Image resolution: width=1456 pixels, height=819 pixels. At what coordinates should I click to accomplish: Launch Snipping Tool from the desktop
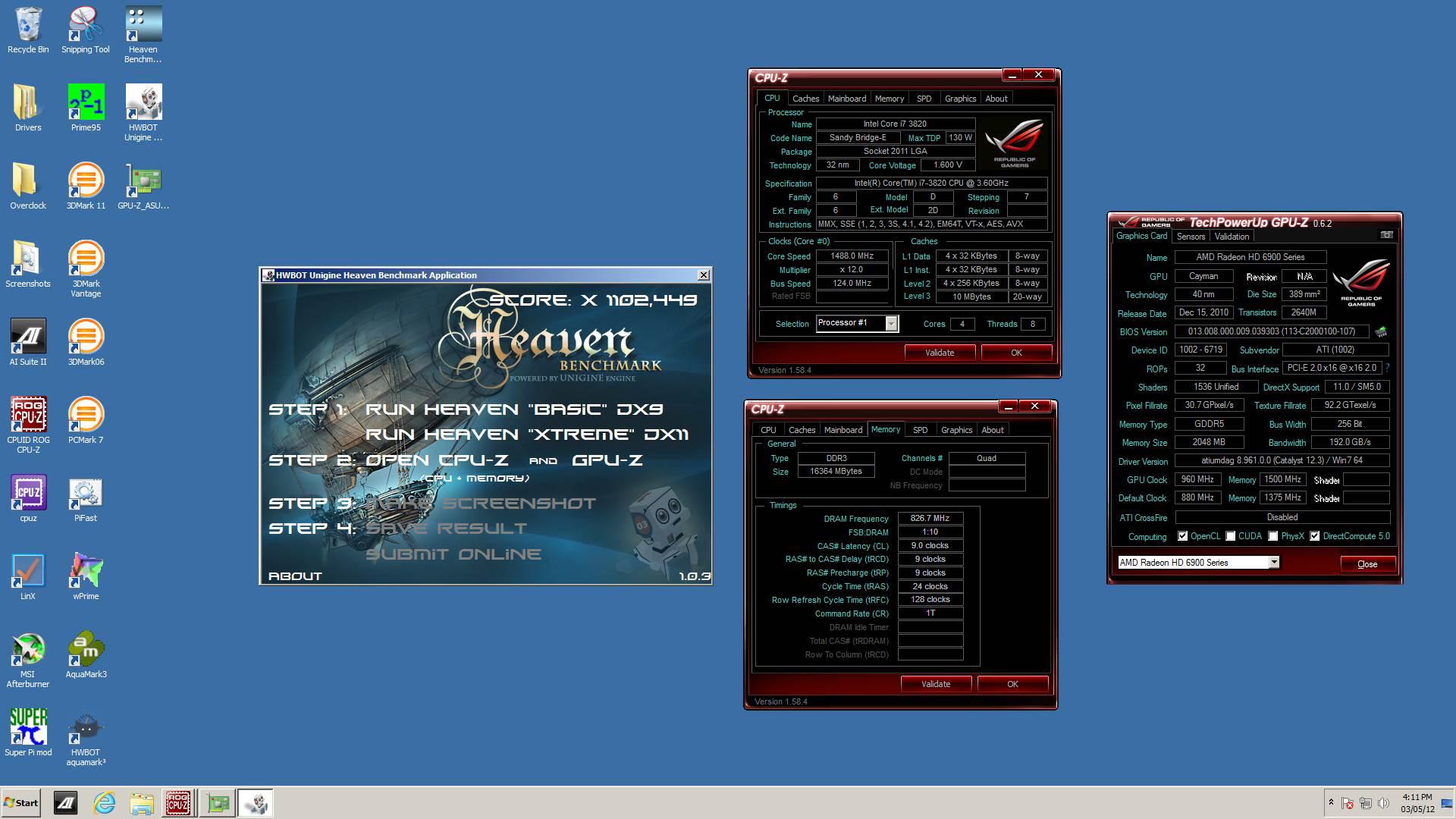coord(86,30)
